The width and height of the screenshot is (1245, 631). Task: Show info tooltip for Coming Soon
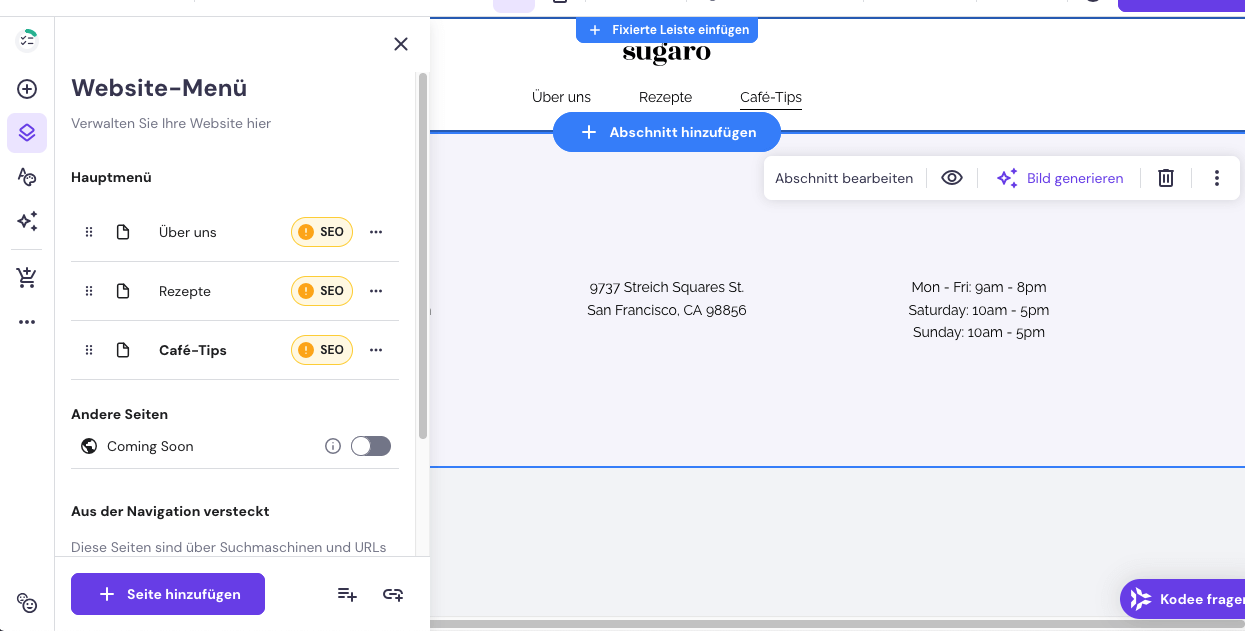point(333,446)
